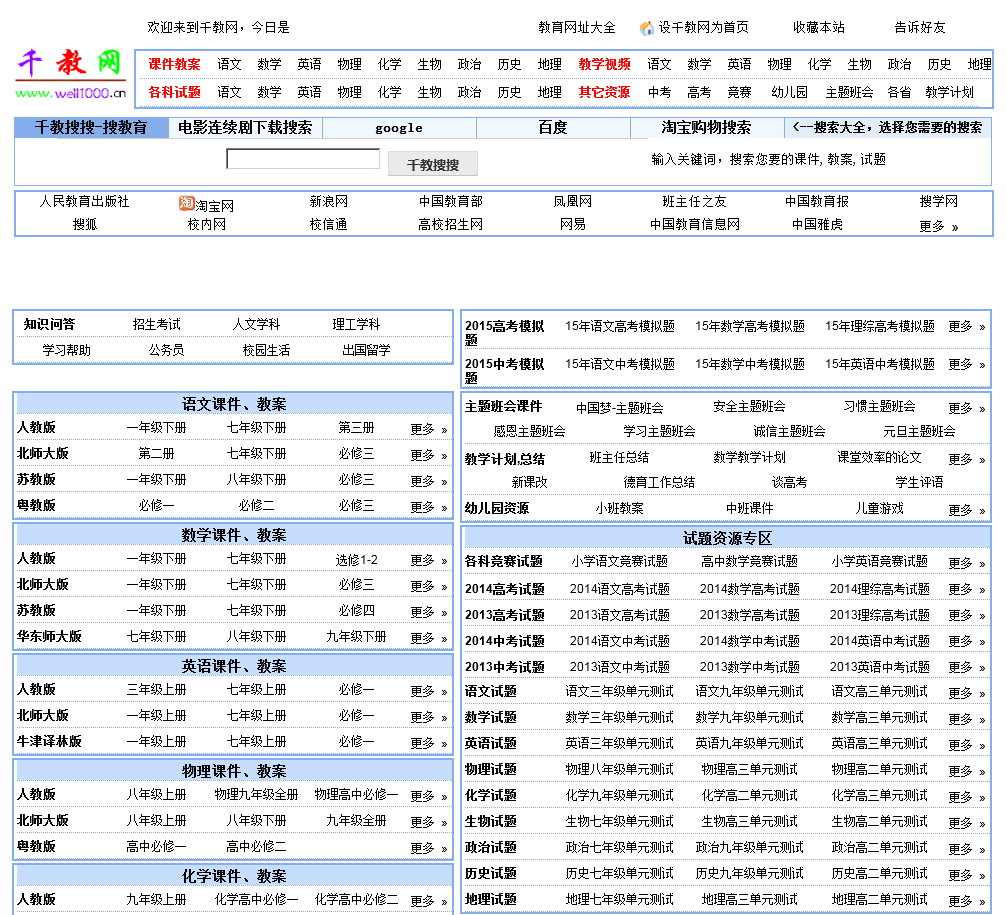
Task: Open 班主任之友 link
Action: [x=694, y=202]
